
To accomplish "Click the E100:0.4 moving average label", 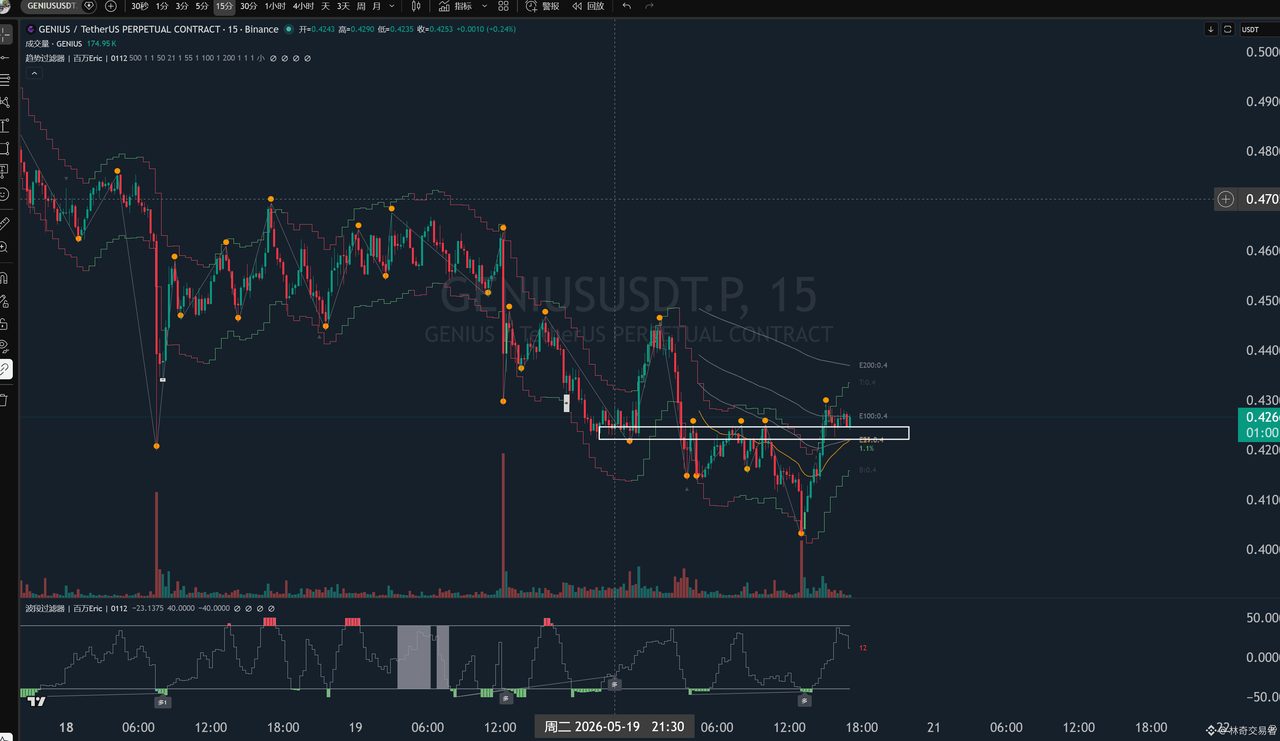I will (873, 416).
